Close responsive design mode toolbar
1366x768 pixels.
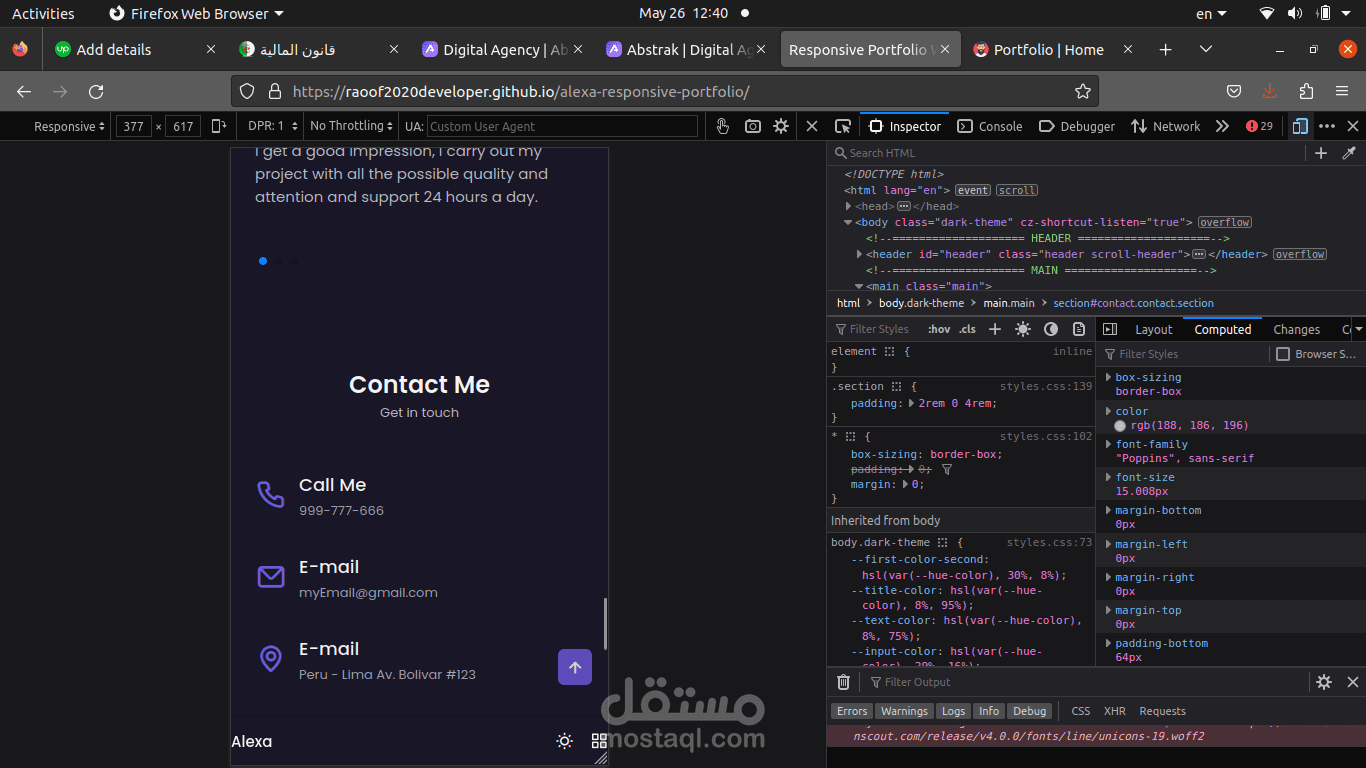[x=812, y=126]
